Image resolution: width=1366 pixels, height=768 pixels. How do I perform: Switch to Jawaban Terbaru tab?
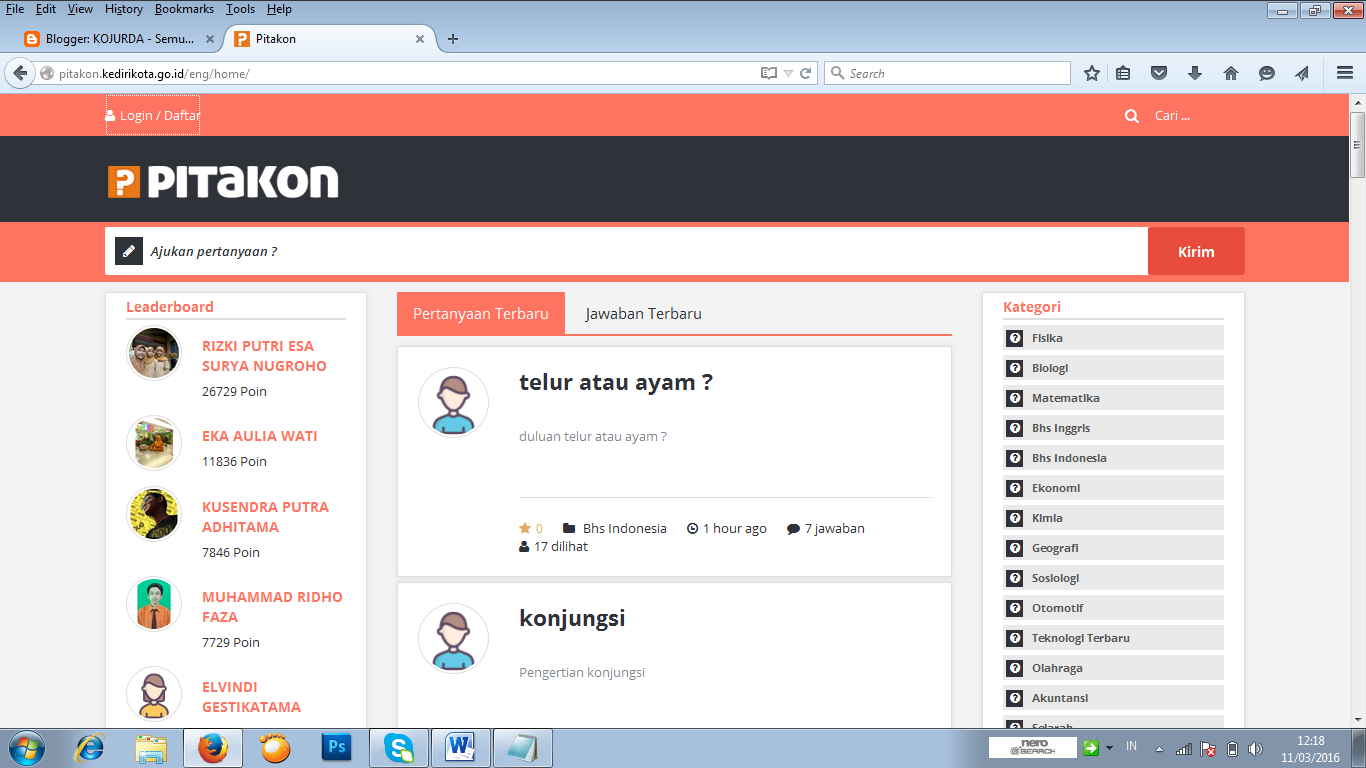644,313
